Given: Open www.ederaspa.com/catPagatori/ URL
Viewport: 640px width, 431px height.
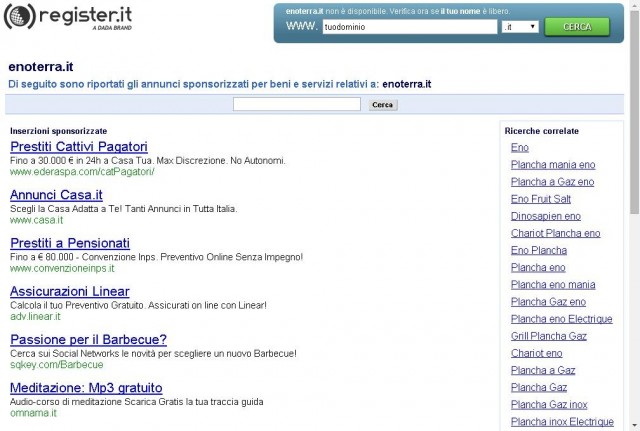Looking at the screenshot, I should click(82, 172).
